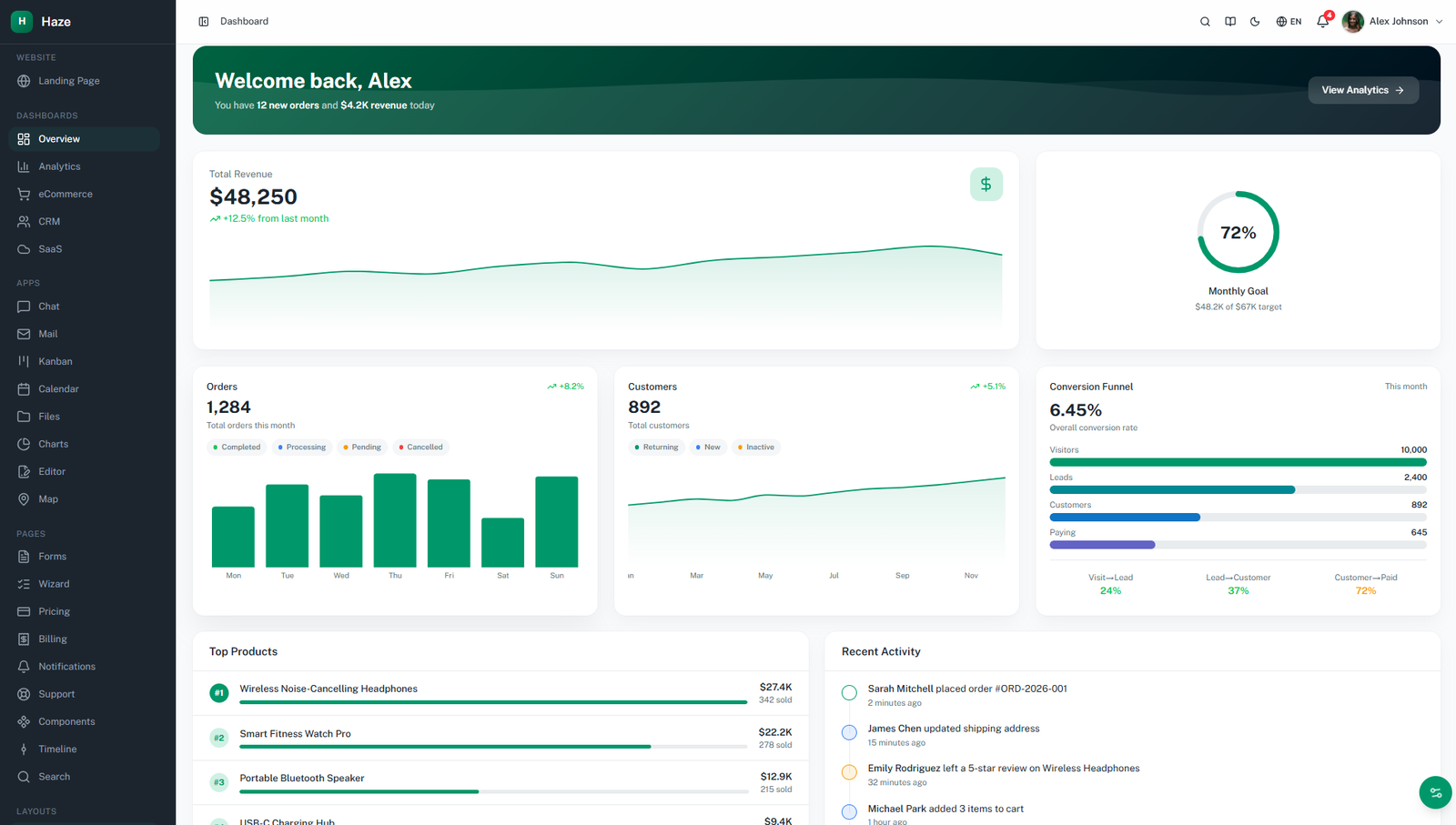Image resolution: width=1456 pixels, height=825 pixels.
Task: Click the Forms document icon
Action: click(24, 557)
